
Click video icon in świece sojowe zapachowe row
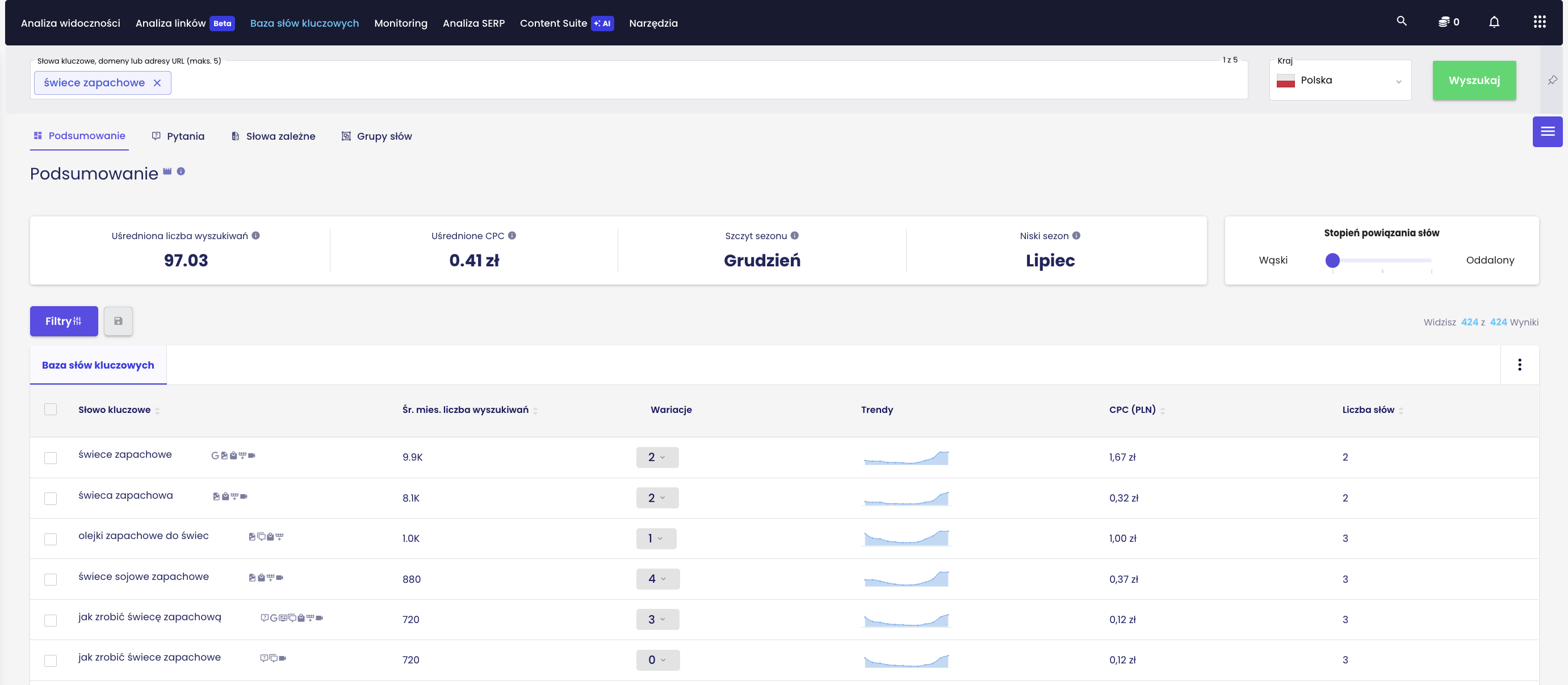coord(280,577)
